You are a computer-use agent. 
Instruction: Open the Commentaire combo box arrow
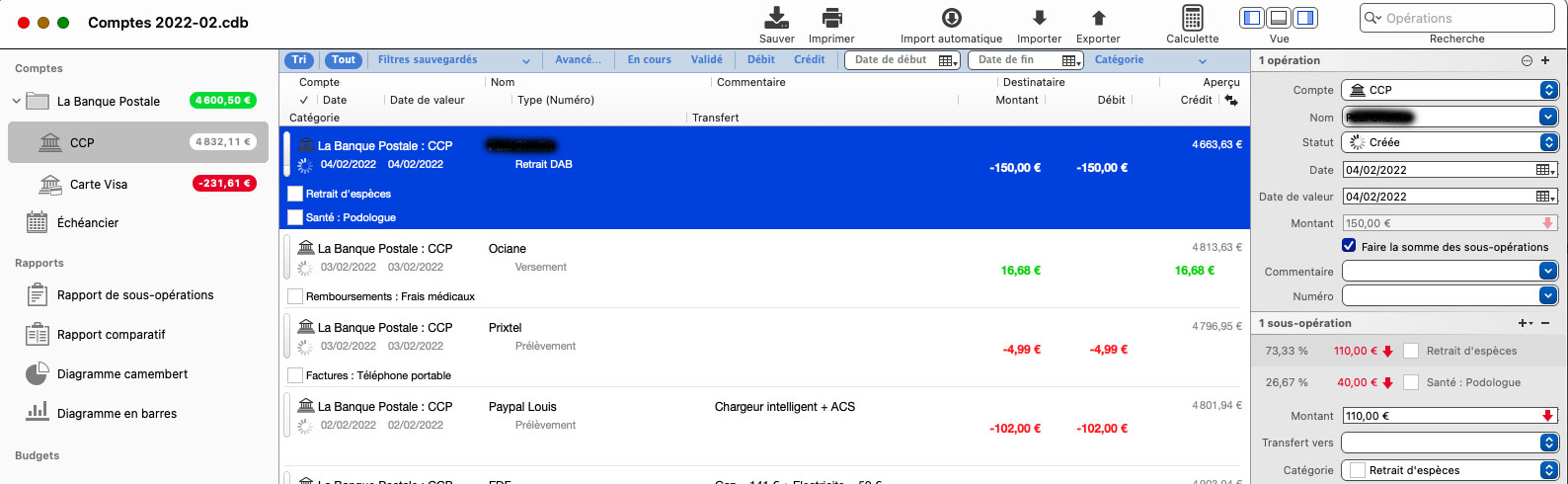1547,272
